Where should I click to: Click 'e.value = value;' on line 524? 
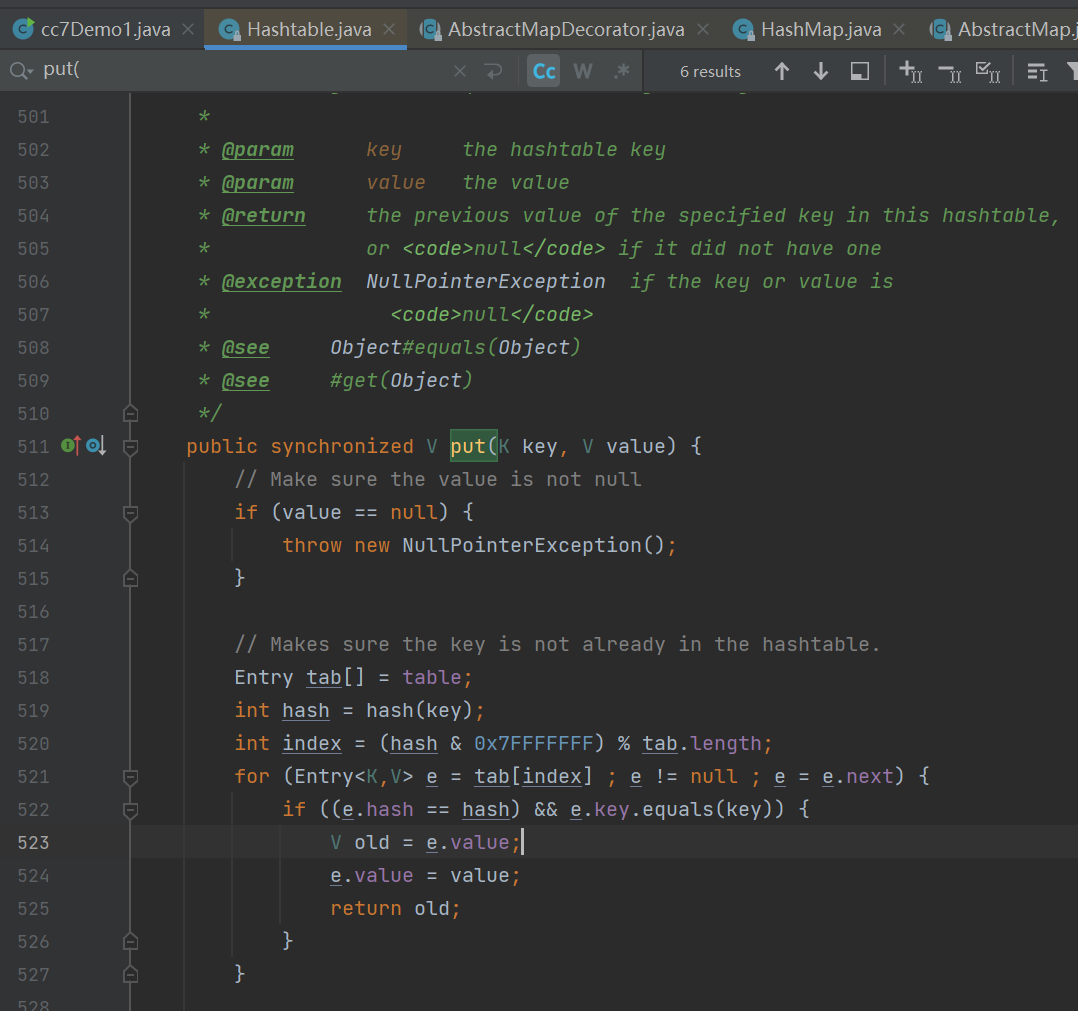pos(426,876)
